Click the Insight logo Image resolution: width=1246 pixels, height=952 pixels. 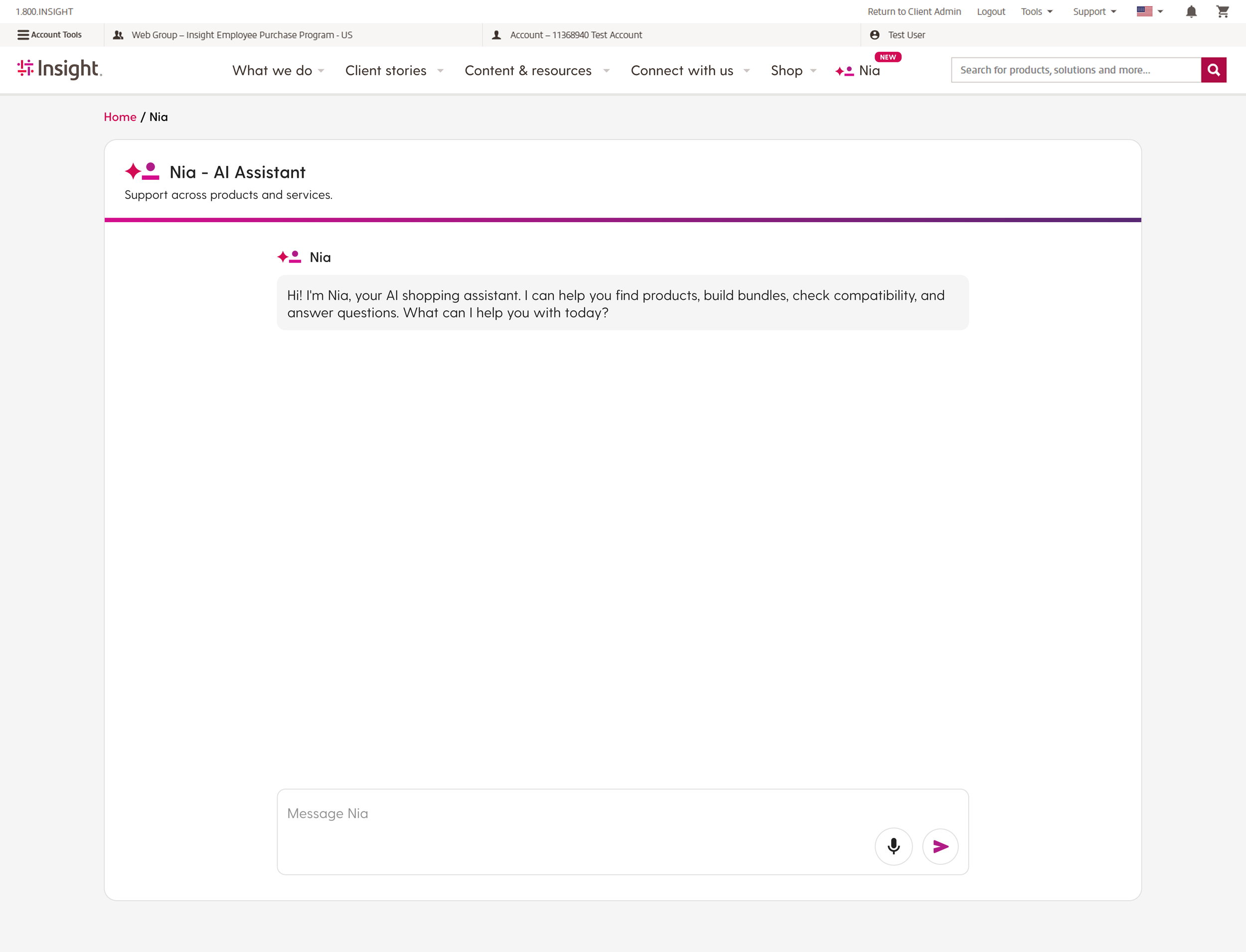[59, 69]
